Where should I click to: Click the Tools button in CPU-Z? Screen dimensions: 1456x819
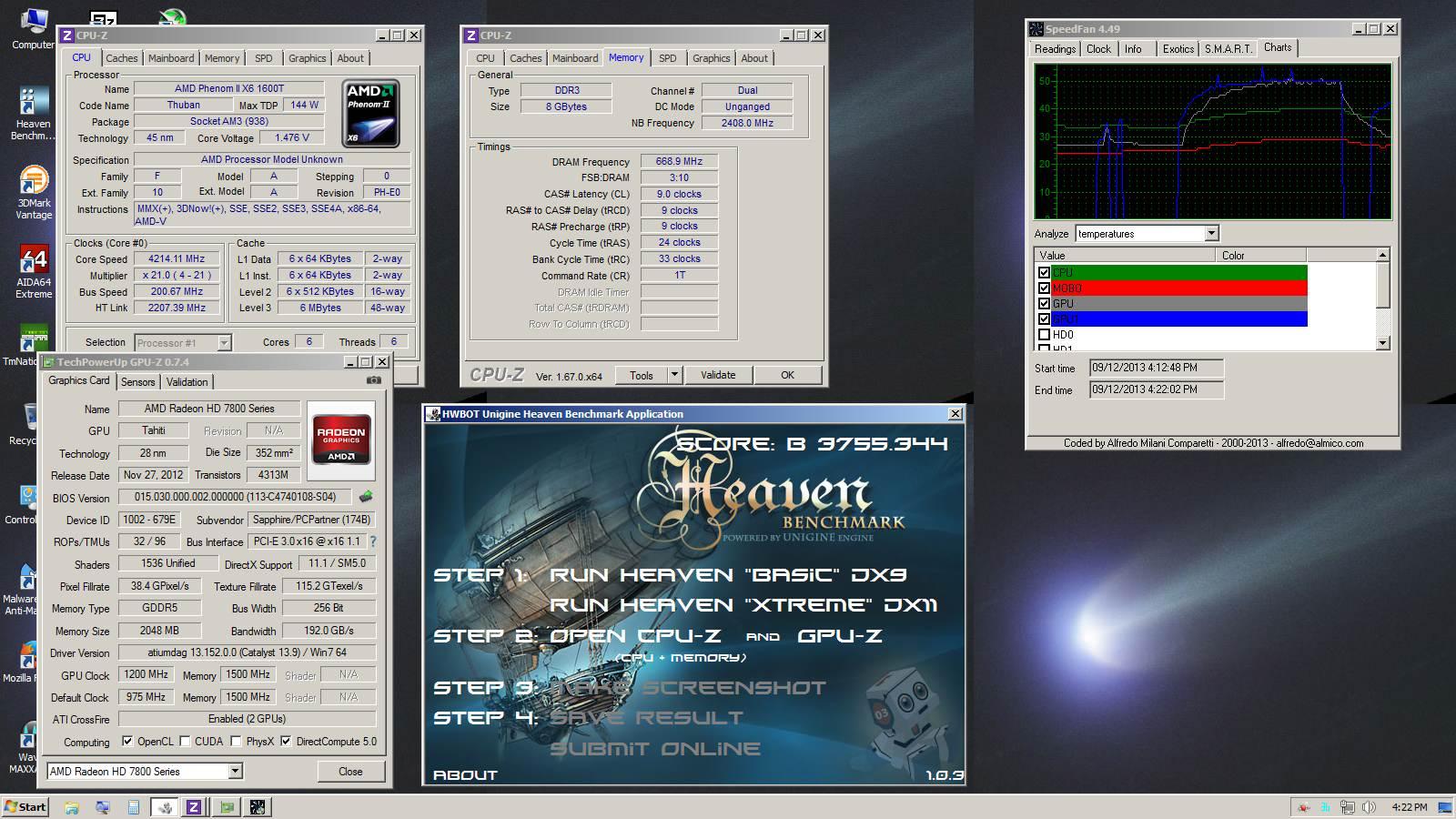point(642,375)
